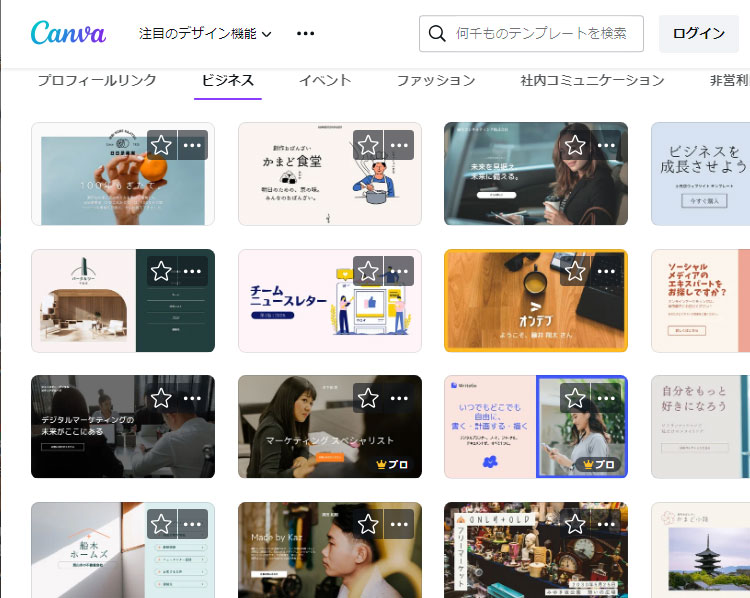The image size is (750, 598).
Task: Open the three-dot more menu in header
Action: 305,33
